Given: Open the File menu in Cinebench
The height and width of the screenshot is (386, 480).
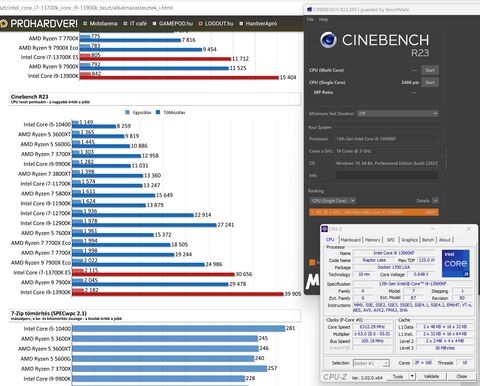Looking at the screenshot, I should [310, 19].
